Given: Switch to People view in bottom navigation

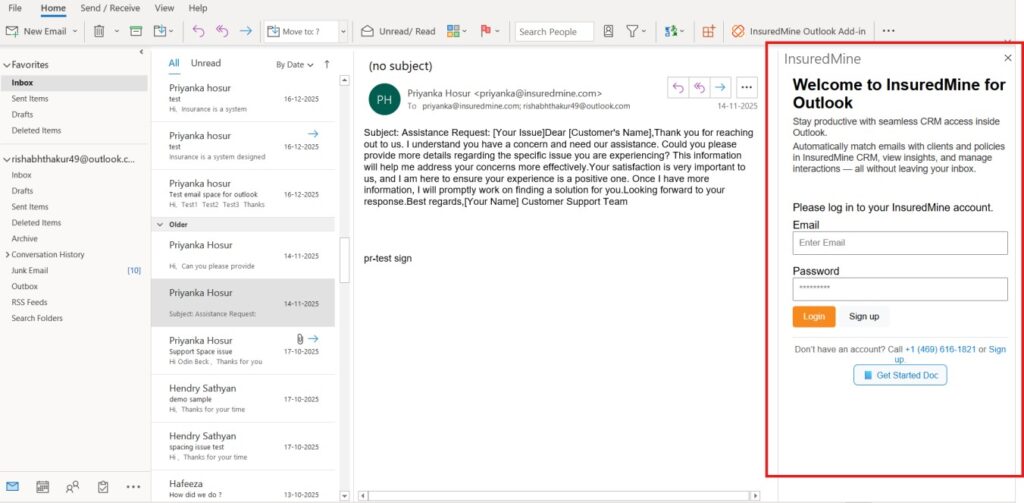Looking at the screenshot, I should 72,487.
